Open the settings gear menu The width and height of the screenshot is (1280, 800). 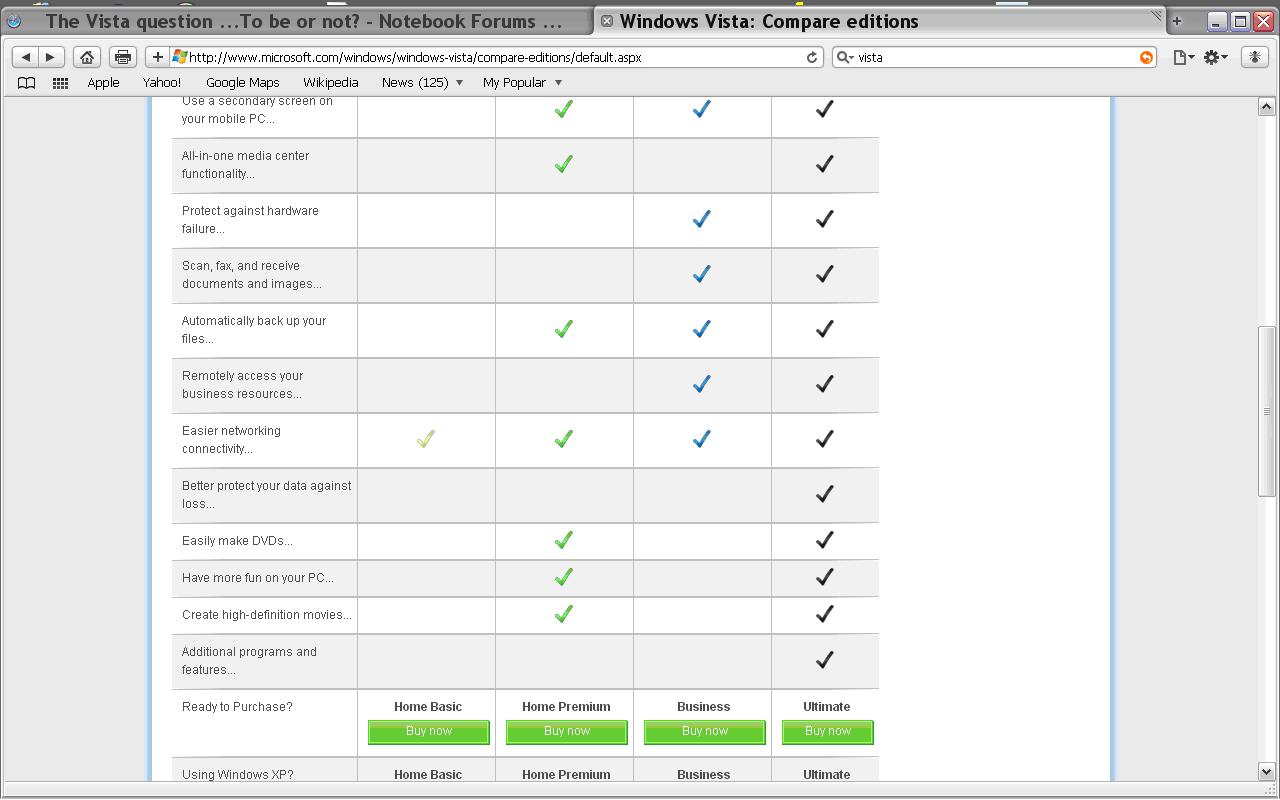pyautogui.click(x=1216, y=57)
